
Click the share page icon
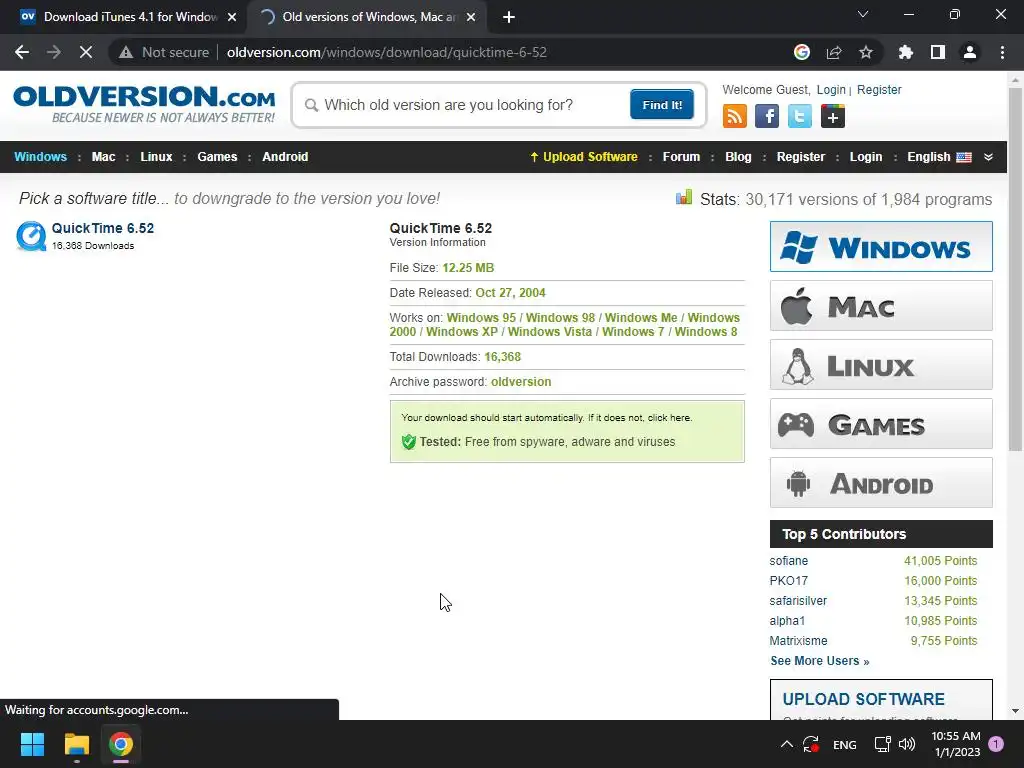coord(834,52)
